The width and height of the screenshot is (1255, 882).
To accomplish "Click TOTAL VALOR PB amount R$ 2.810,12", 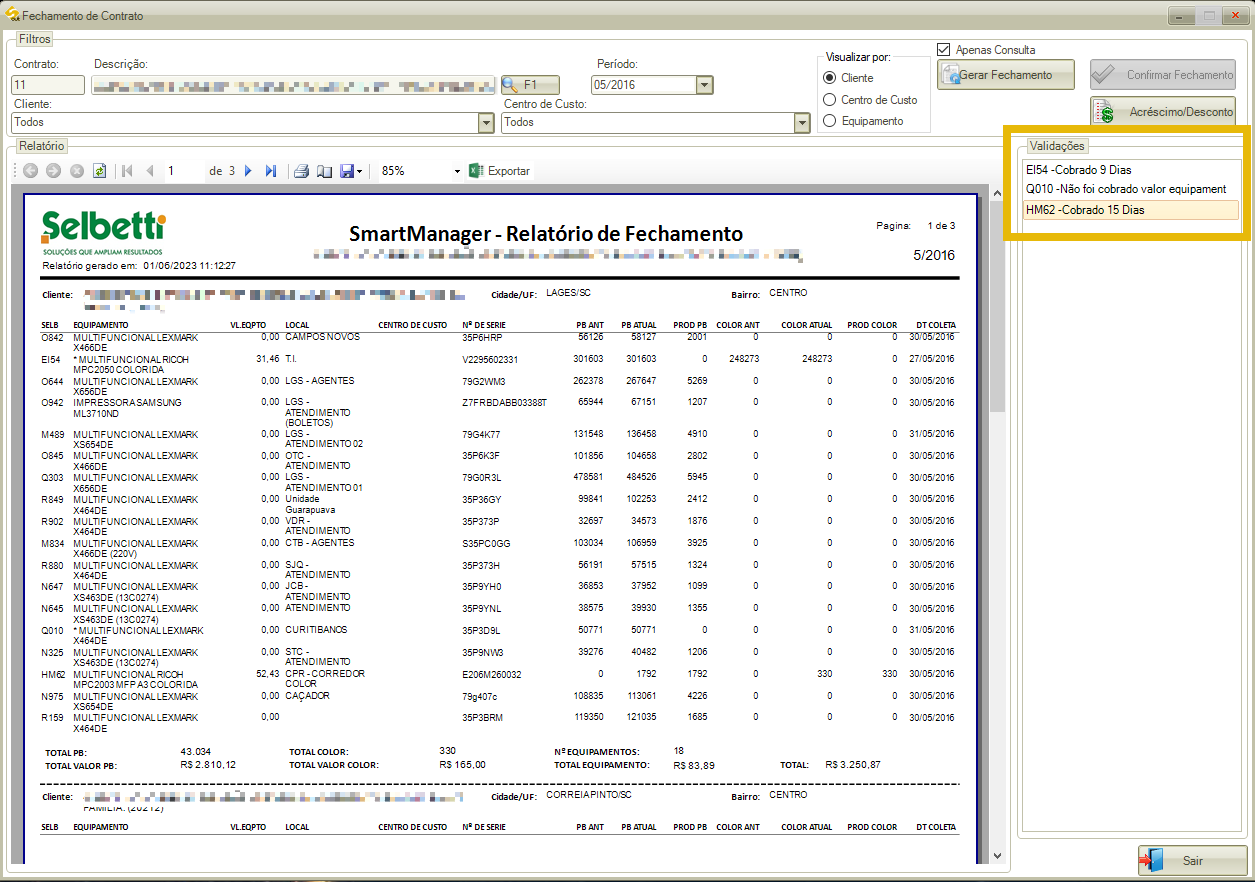I will click(208, 764).
